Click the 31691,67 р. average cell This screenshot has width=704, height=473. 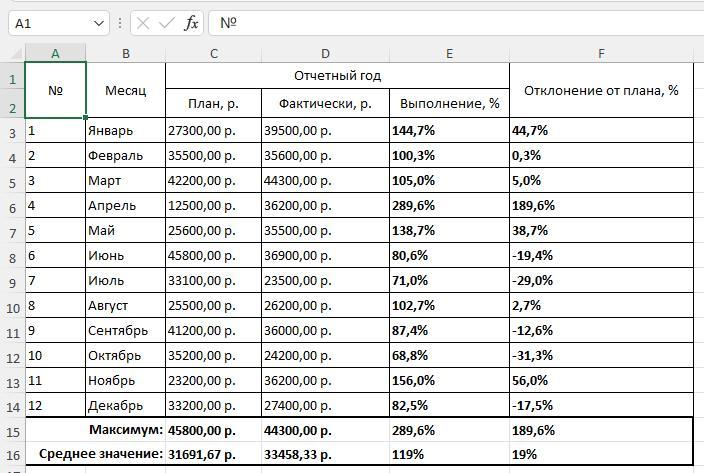pyautogui.click(x=214, y=454)
